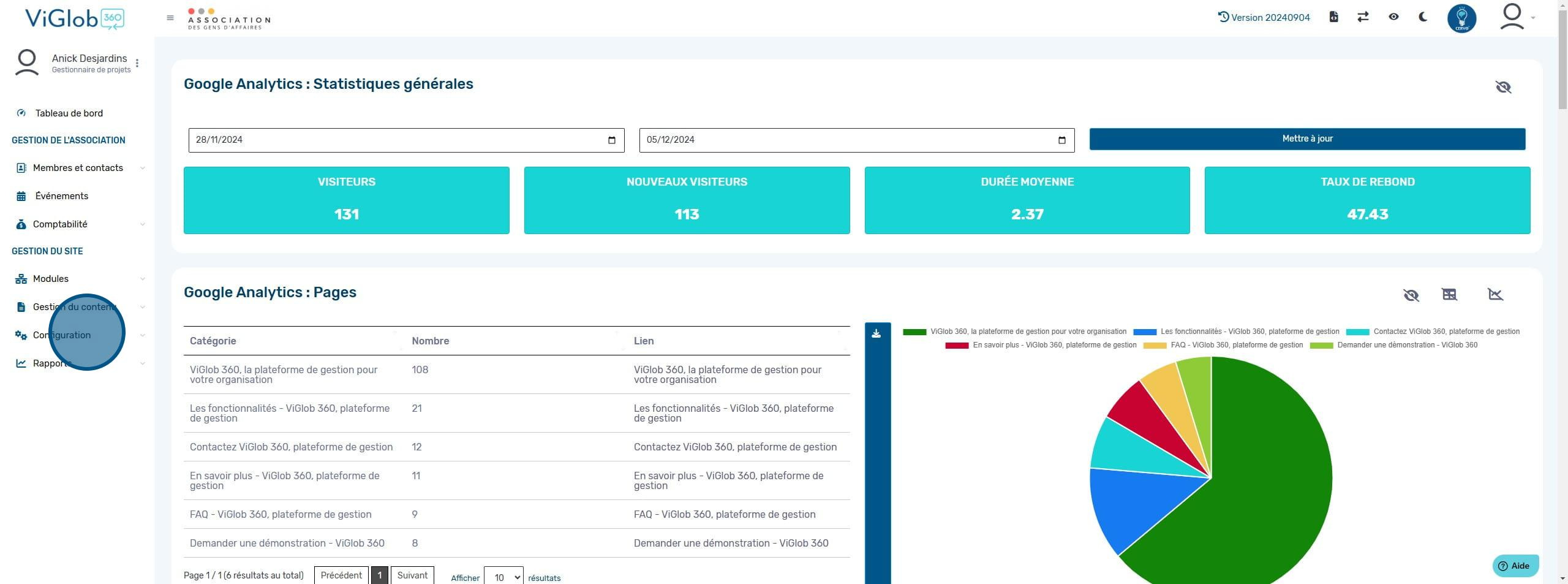Image resolution: width=1568 pixels, height=584 pixels.
Task: Open the end date calendar picker
Action: [1062, 140]
